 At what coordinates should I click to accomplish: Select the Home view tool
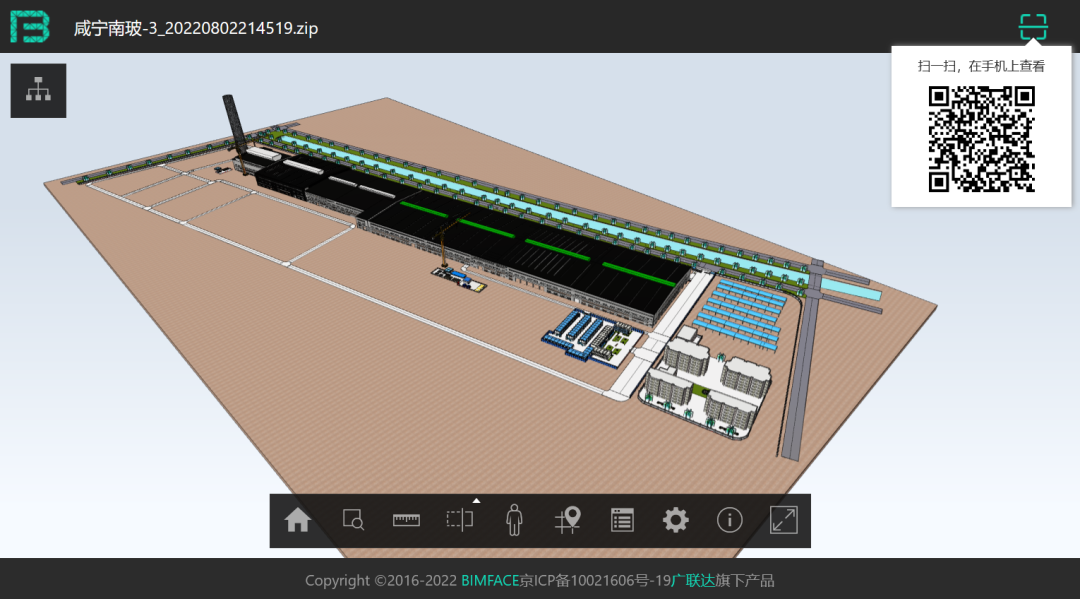[x=297, y=520]
